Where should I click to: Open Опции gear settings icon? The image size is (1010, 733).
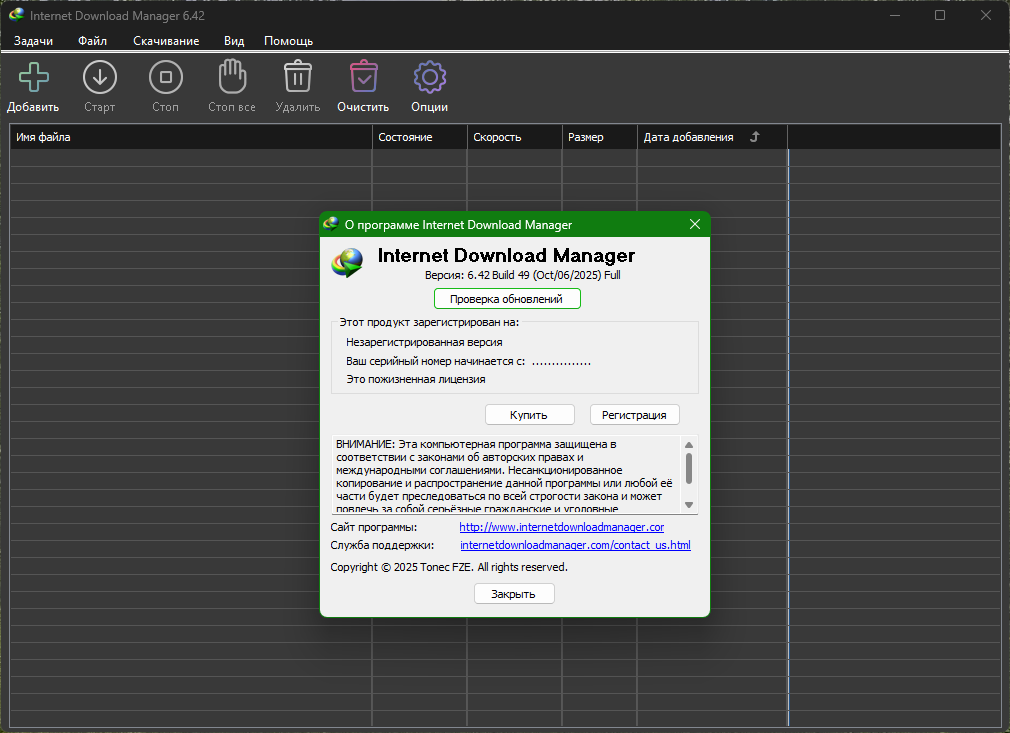tap(429, 77)
